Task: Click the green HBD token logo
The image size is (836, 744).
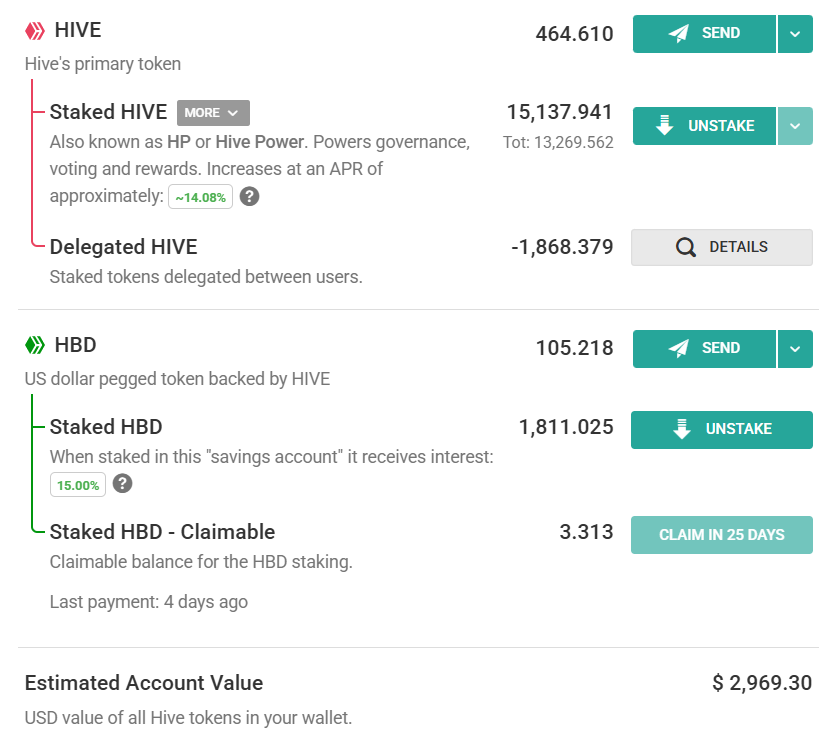Action: (x=35, y=346)
